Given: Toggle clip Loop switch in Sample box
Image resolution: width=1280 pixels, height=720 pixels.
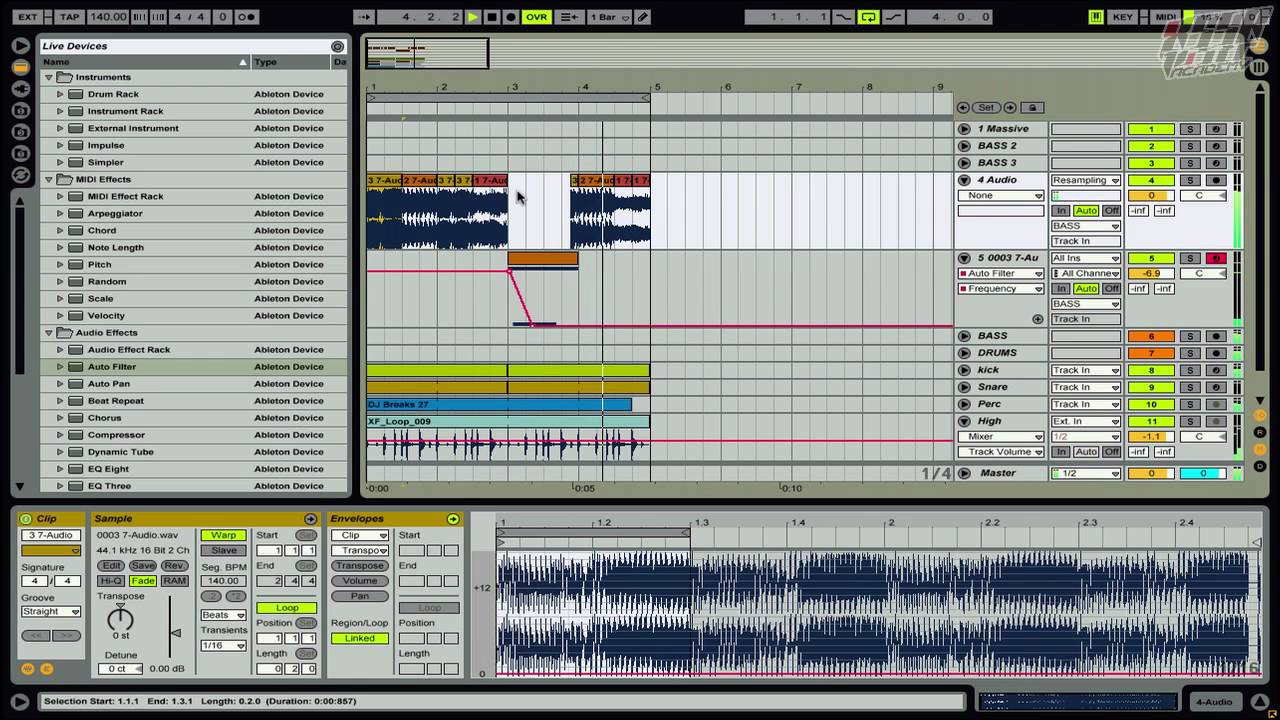Looking at the screenshot, I should (286, 608).
